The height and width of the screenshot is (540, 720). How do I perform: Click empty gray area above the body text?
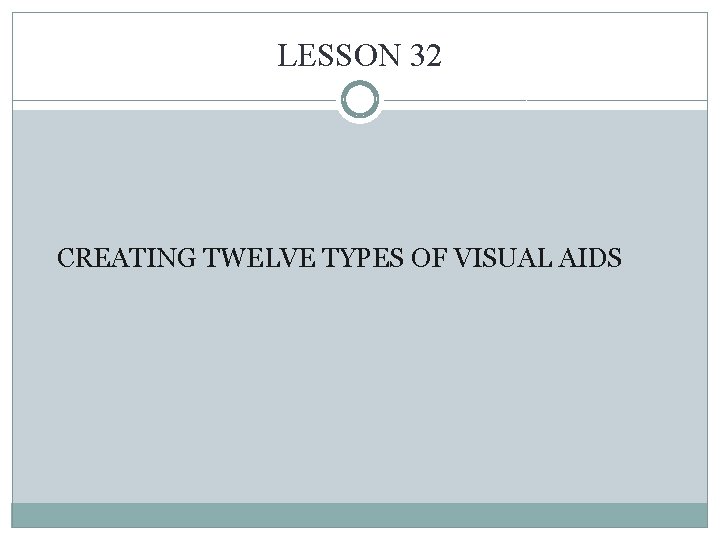360,180
